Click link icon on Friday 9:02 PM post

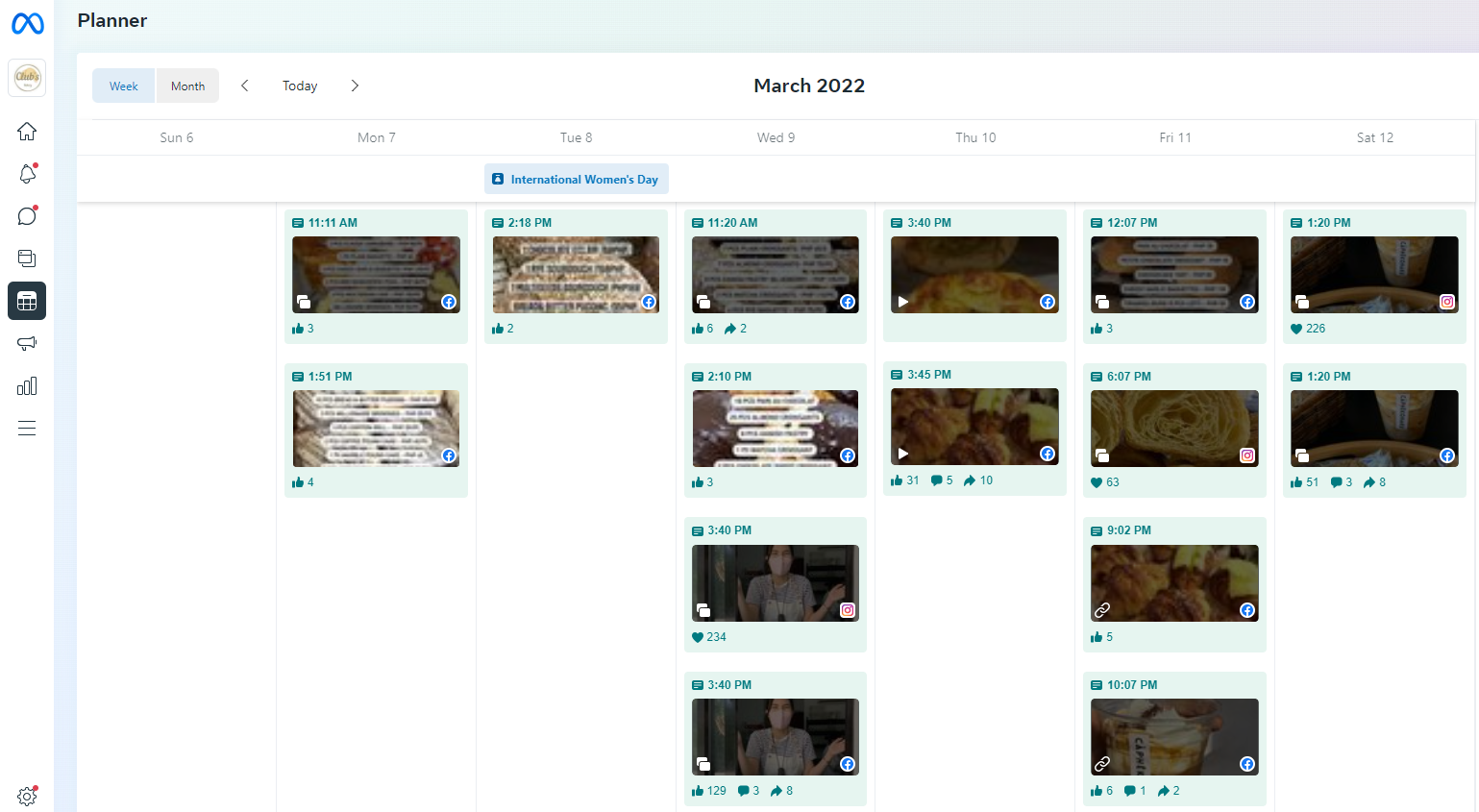tap(1102, 610)
